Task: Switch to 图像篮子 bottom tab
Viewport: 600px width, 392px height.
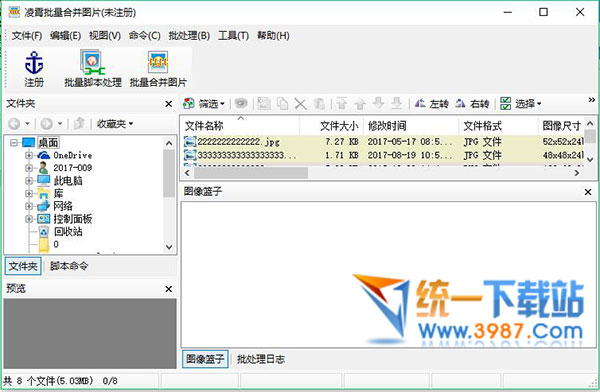Action: click(x=205, y=359)
